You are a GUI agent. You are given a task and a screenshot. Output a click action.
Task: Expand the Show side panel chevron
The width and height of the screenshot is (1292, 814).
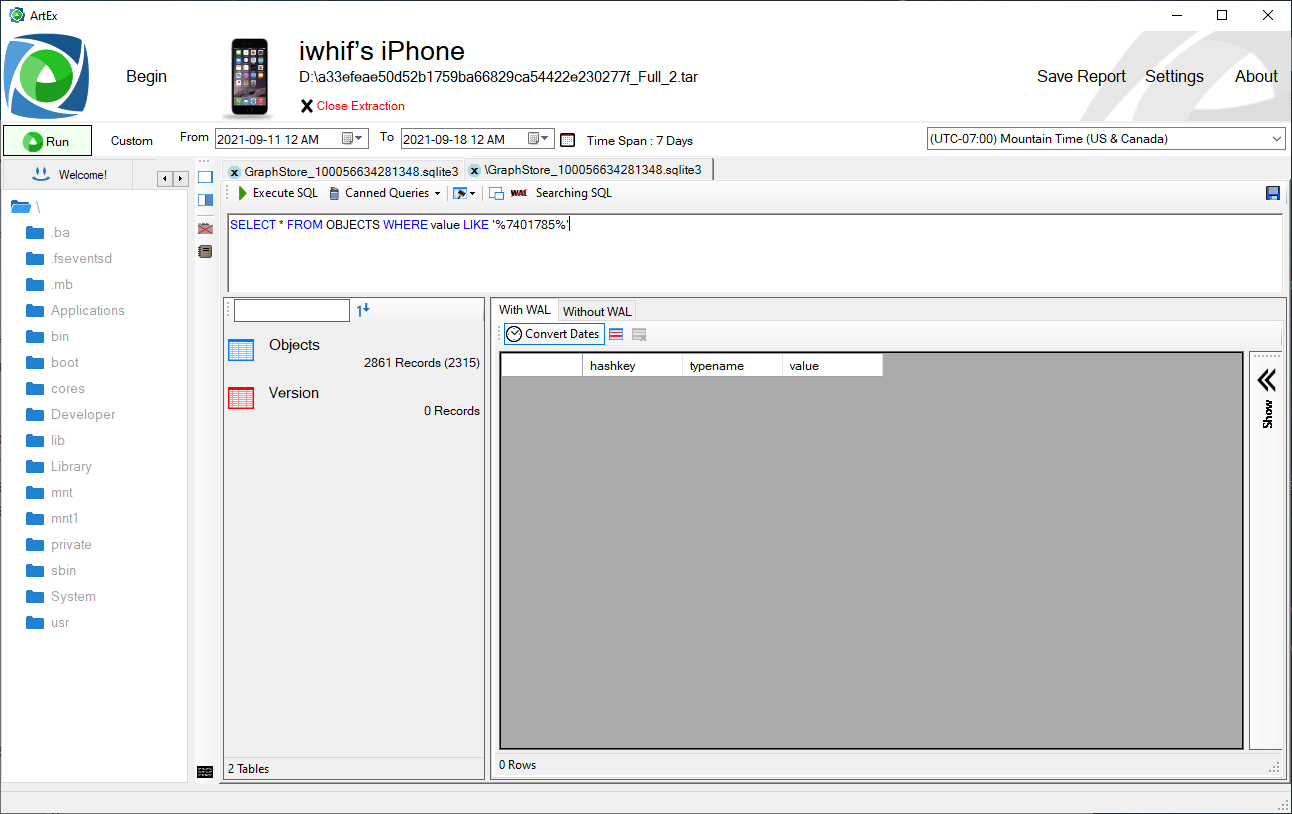coord(1266,380)
